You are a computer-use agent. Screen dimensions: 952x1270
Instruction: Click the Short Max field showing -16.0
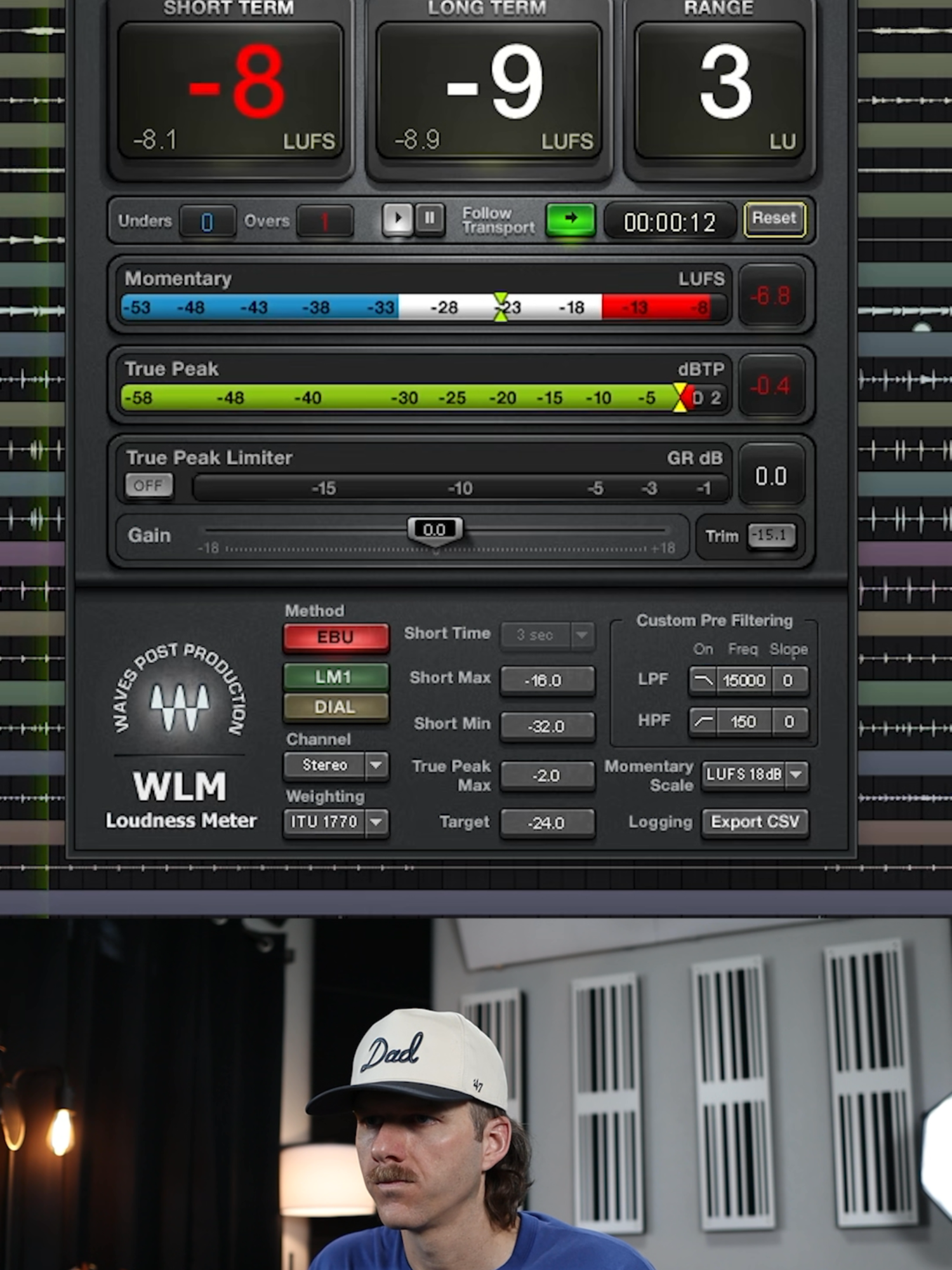548,681
